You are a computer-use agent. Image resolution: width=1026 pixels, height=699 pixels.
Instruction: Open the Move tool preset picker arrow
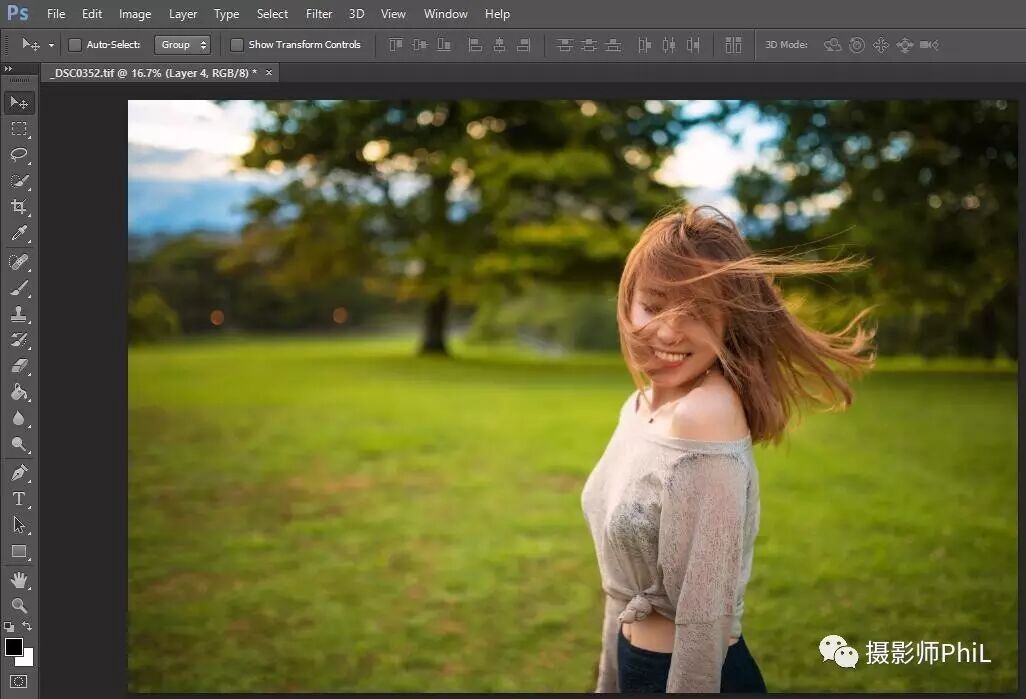[51, 45]
